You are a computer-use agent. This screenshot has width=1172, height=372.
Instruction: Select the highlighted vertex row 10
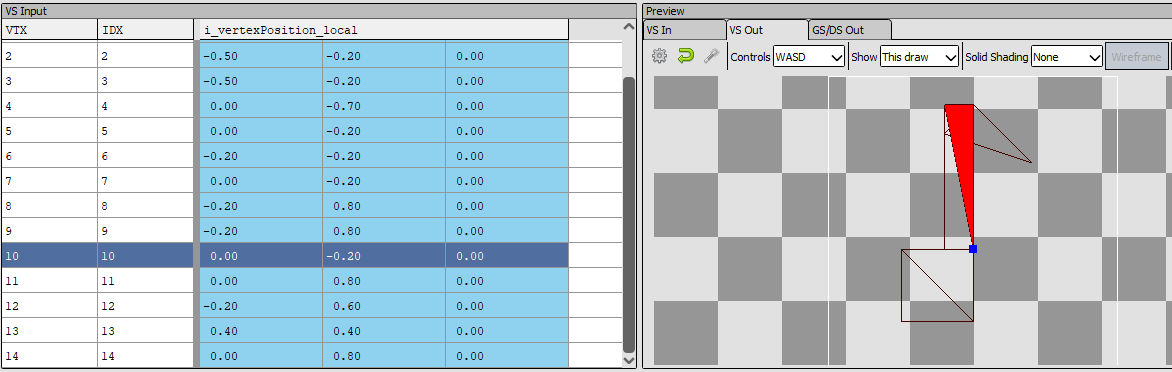click(285, 255)
